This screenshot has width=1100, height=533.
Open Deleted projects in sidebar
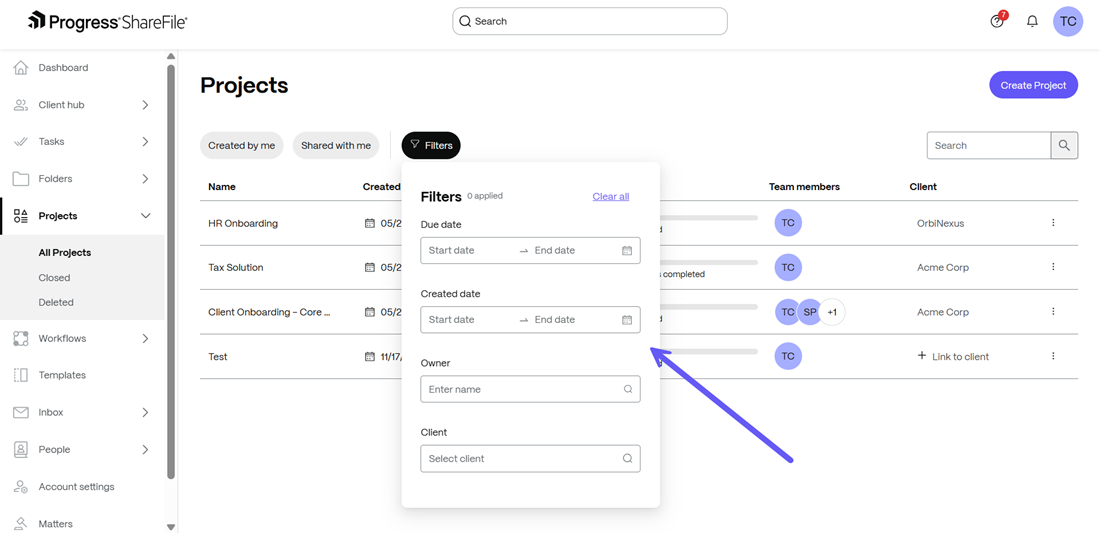tap(56, 302)
